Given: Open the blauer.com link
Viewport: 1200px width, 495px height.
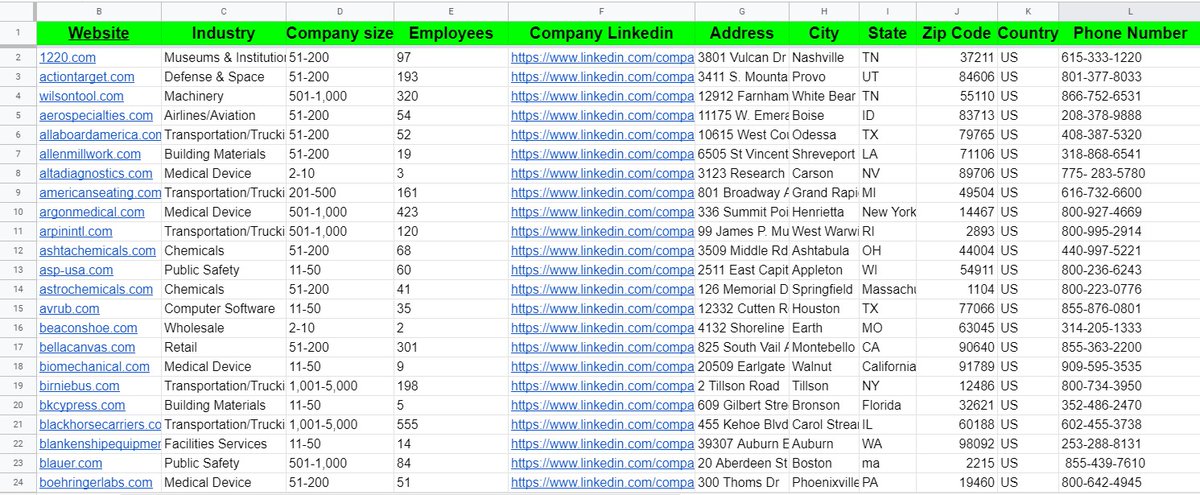Looking at the screenshot, I should pyautogui.click(x=70, y=463).
